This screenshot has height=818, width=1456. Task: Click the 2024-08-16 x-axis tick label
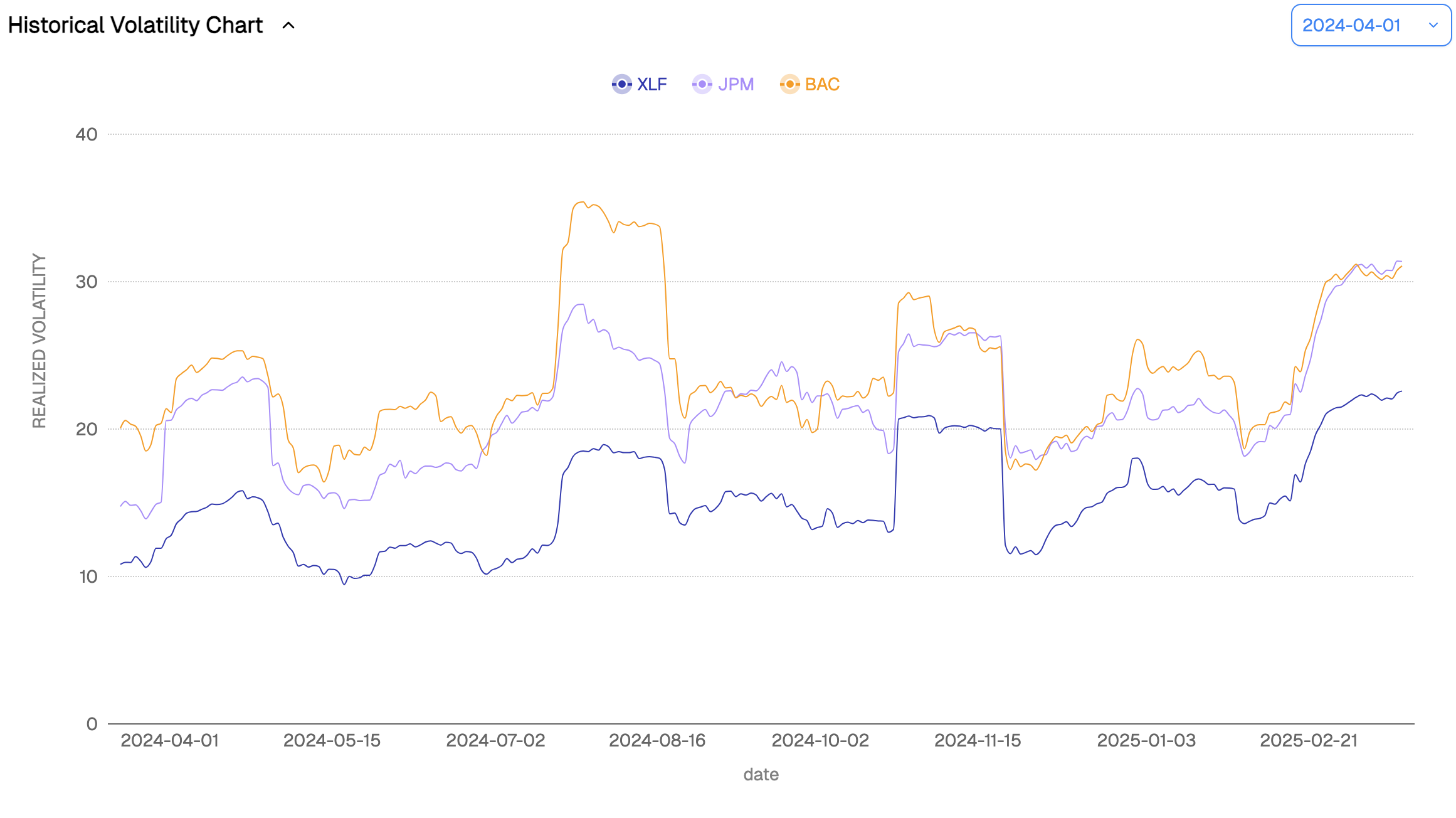(x=657, y=741)
